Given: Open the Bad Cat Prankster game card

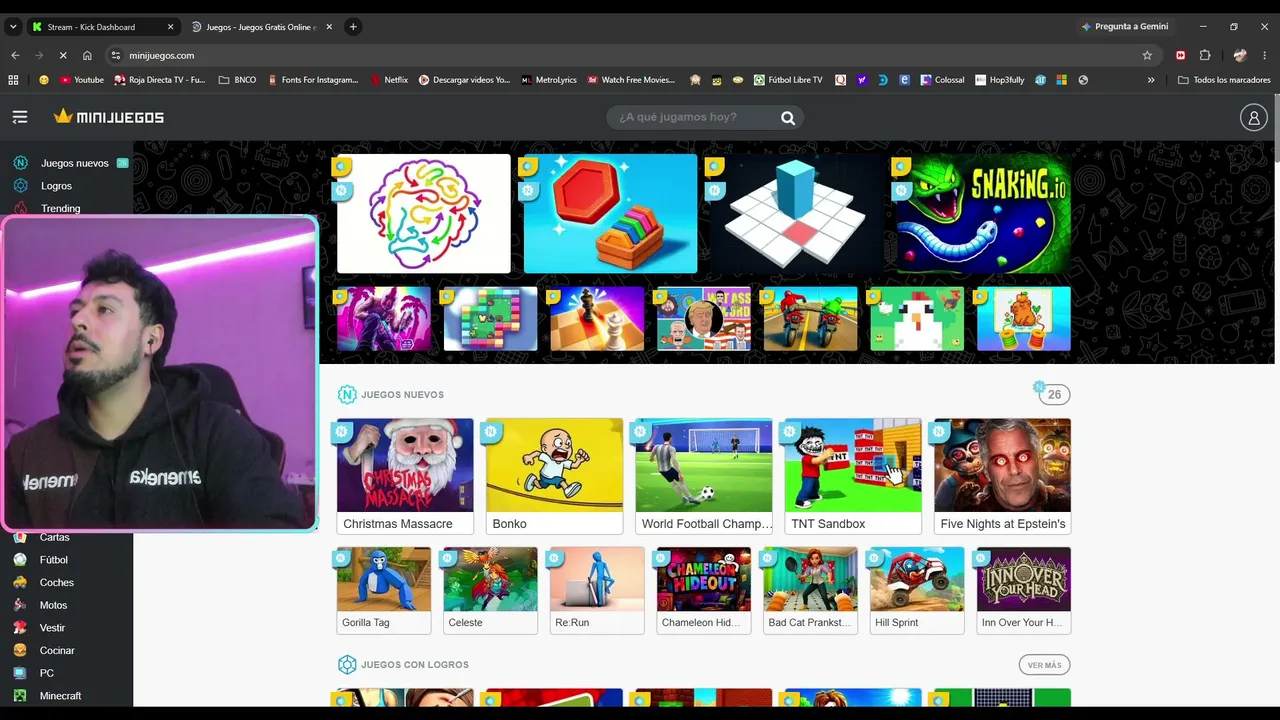Looking at the screenshot, I should [x=810, y=590].
